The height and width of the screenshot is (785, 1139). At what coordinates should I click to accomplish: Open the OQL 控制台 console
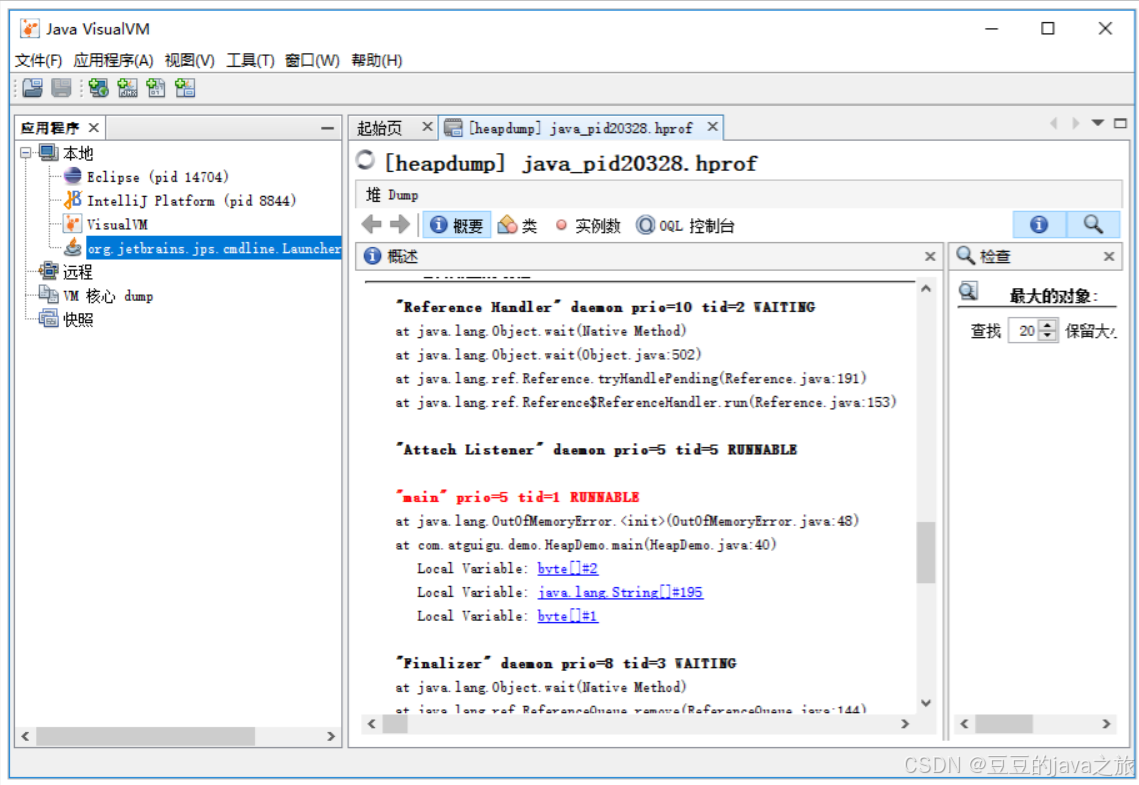point(685,226)
